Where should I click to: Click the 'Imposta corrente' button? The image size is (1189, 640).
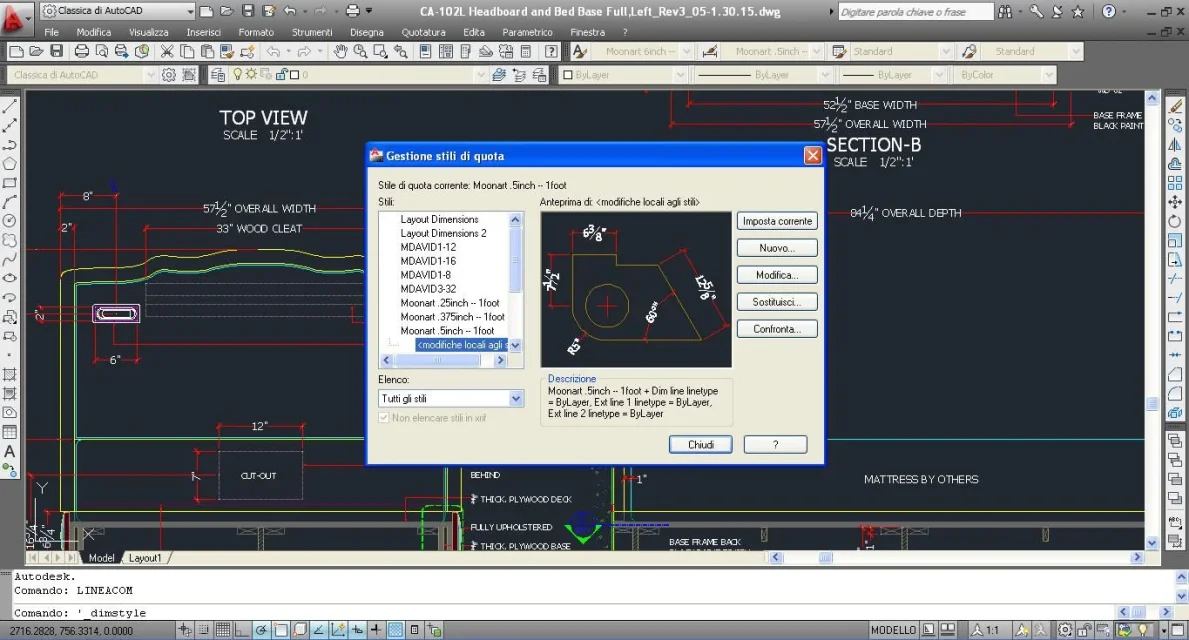coord(777,221)
